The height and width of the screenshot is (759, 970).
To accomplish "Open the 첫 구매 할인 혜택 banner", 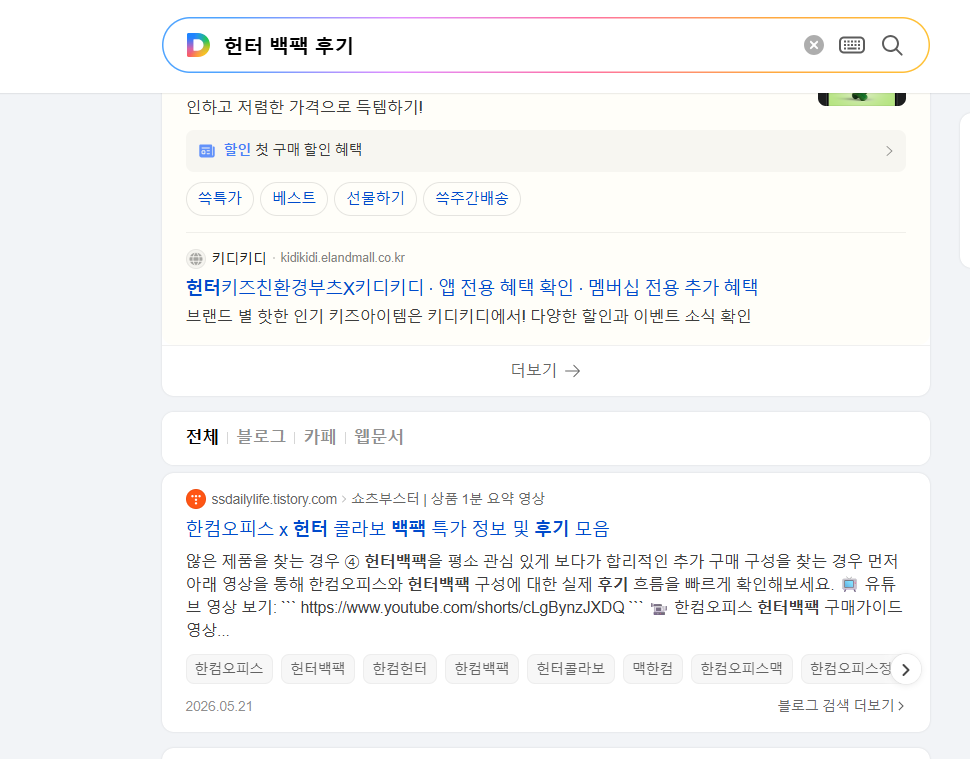I will pyautogui.click(x=546, y=151).
